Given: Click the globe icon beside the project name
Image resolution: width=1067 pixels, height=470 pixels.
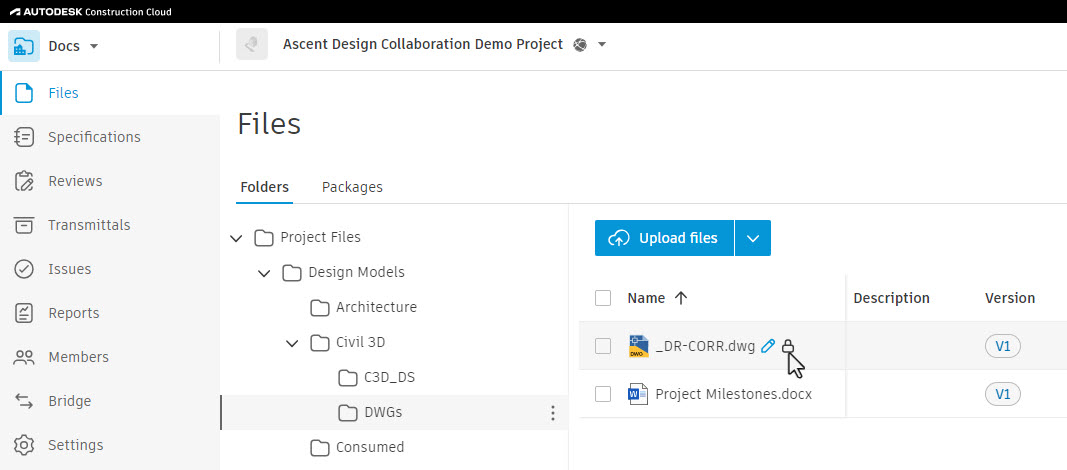Looking at the screenshot, I should [580, 45].
